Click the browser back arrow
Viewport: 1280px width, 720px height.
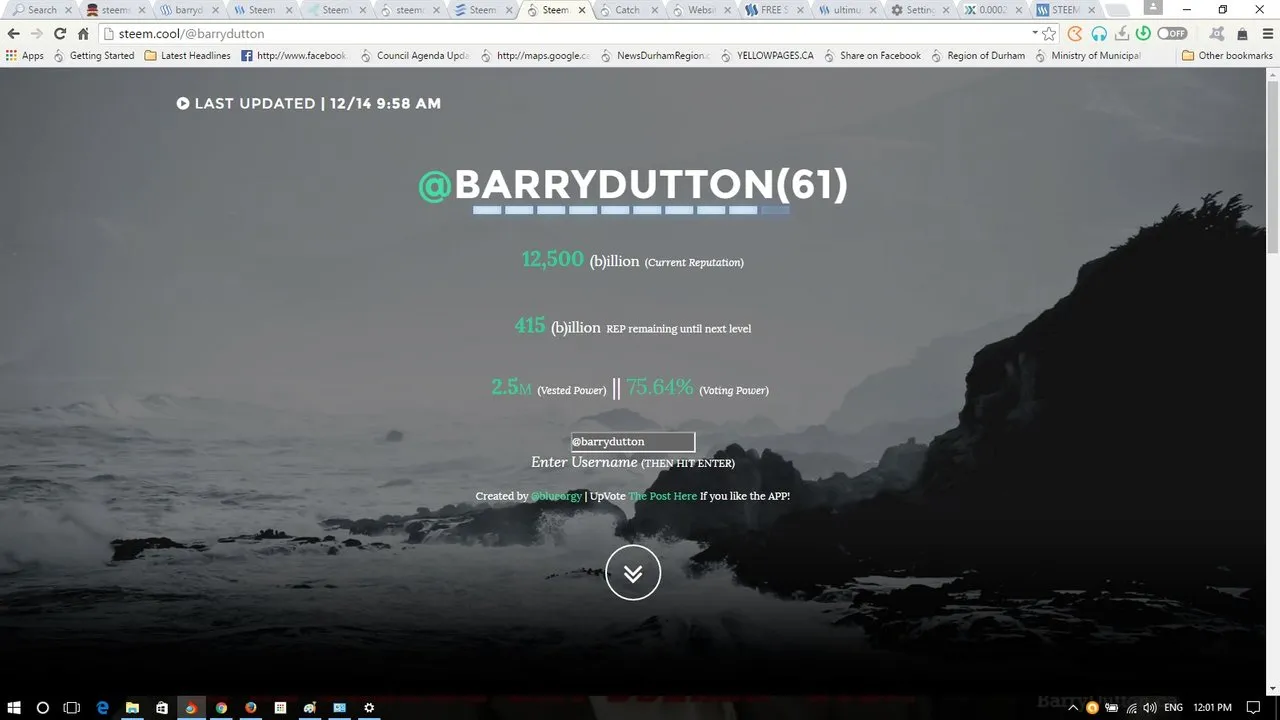pyautogui.click(x=13, y=33)
